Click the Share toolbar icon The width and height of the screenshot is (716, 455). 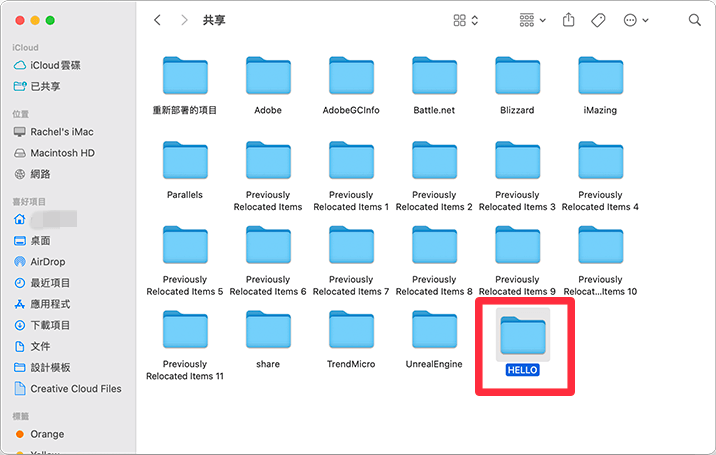point(569,20)
